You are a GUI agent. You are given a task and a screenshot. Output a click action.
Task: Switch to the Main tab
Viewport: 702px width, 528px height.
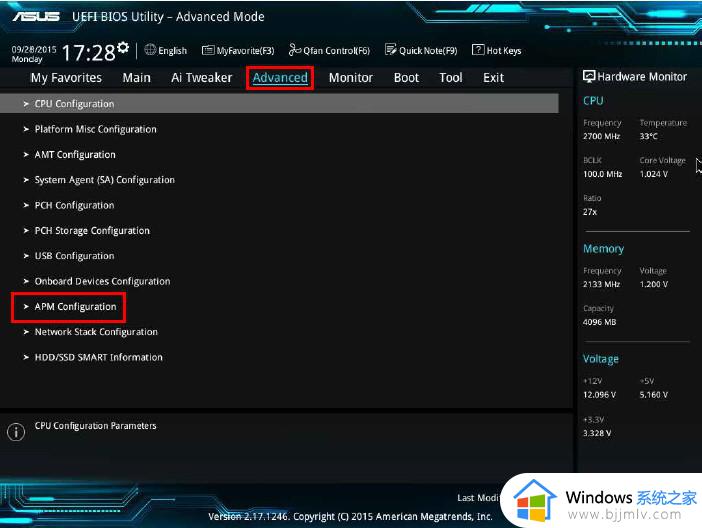[137, 78]
